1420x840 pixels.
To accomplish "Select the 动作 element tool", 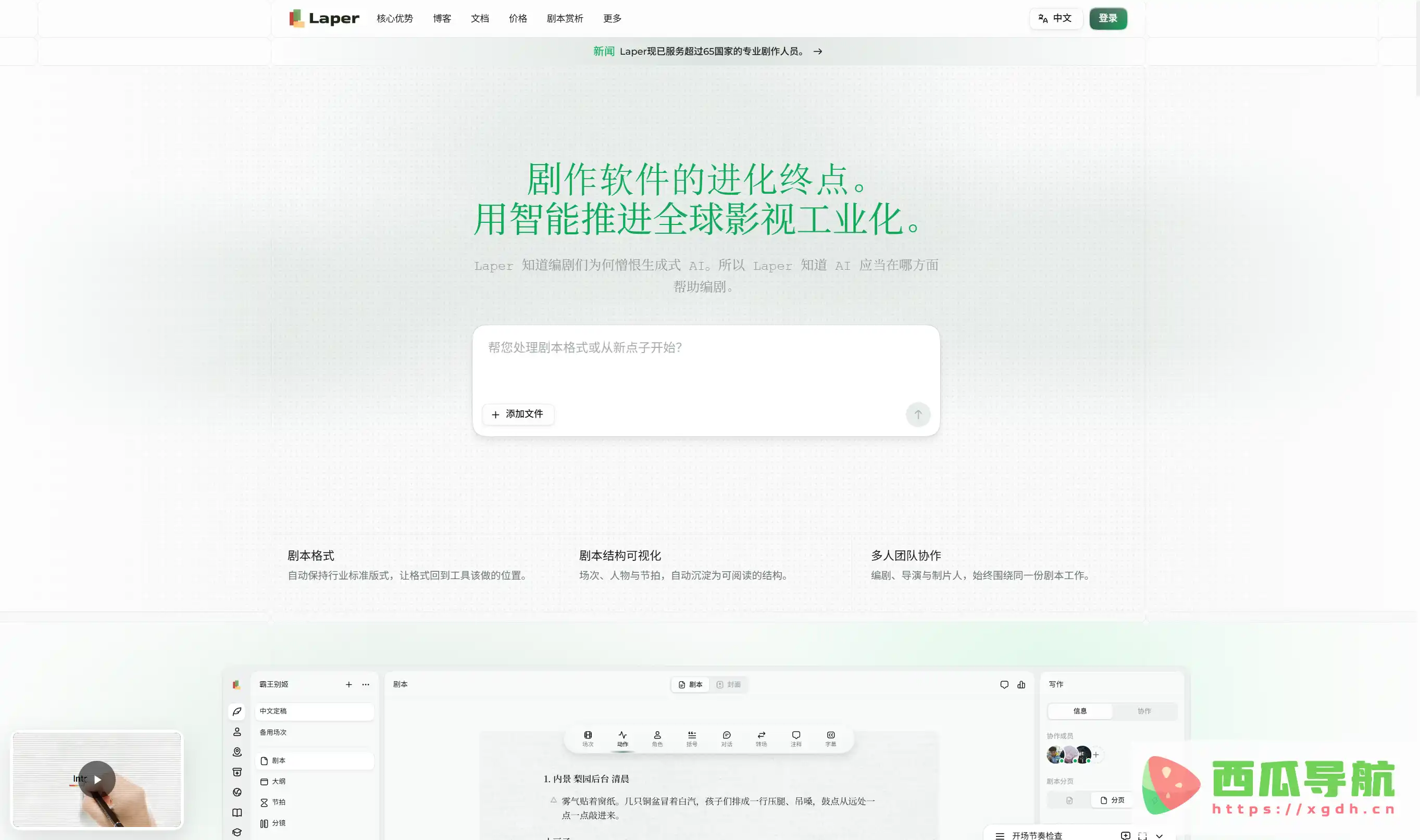I will point(622,738).
